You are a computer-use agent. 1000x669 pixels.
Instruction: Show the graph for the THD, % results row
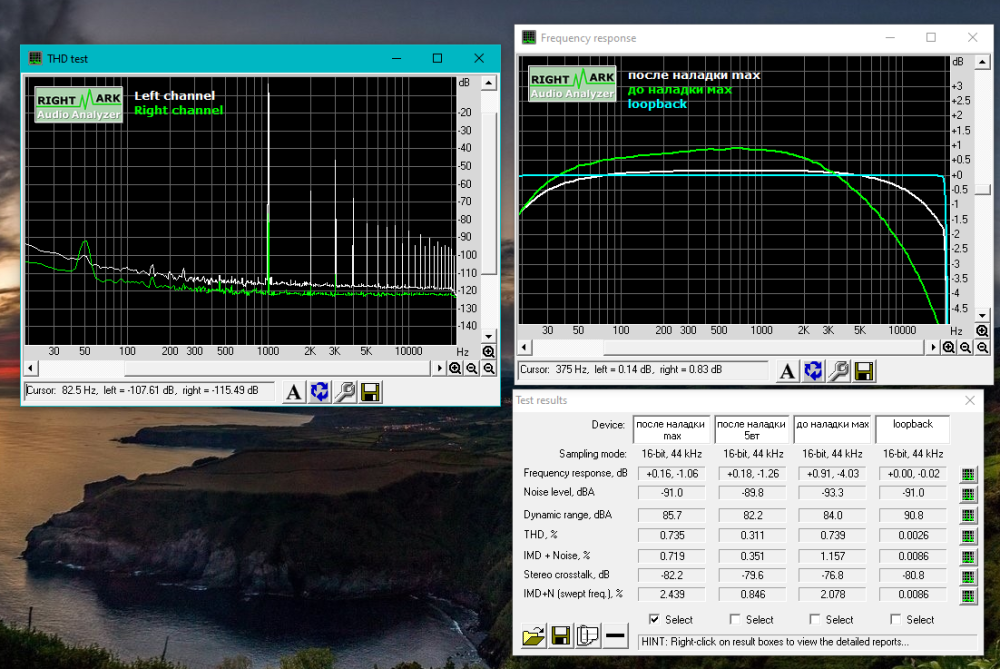967,536
